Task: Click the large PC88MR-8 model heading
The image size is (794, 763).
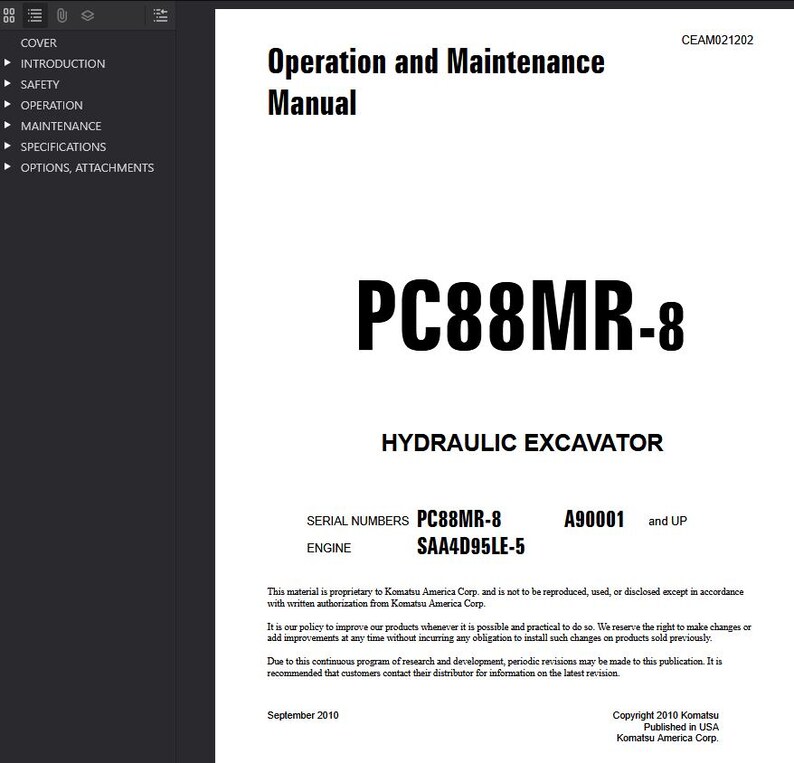Action: [521, 315]
